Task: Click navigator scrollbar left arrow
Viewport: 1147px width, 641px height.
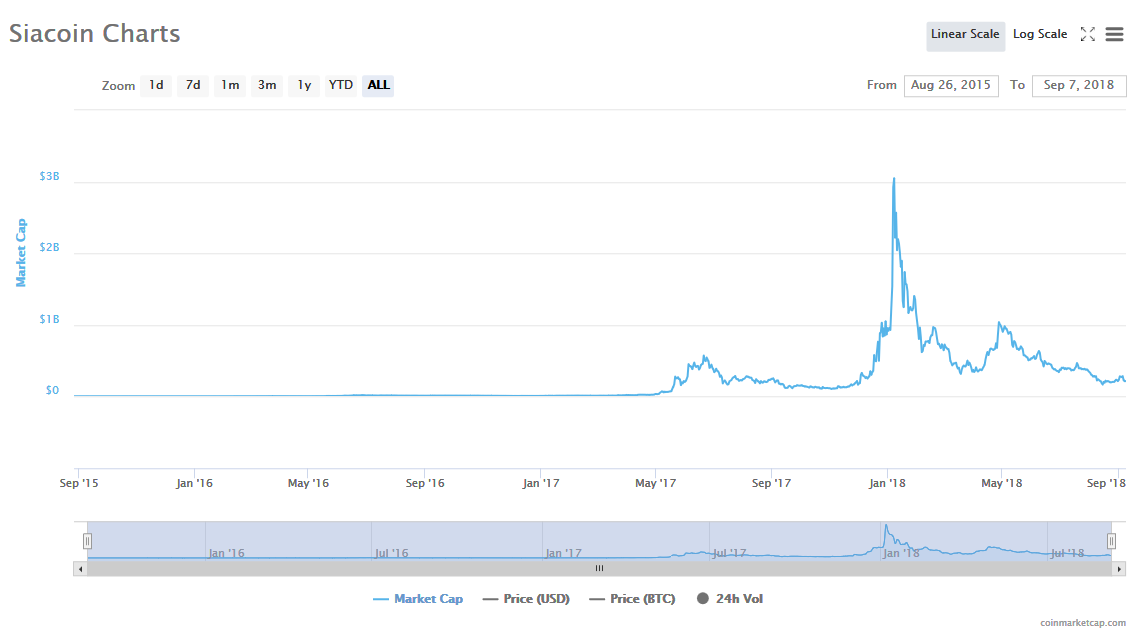Action: pos(80,569)
